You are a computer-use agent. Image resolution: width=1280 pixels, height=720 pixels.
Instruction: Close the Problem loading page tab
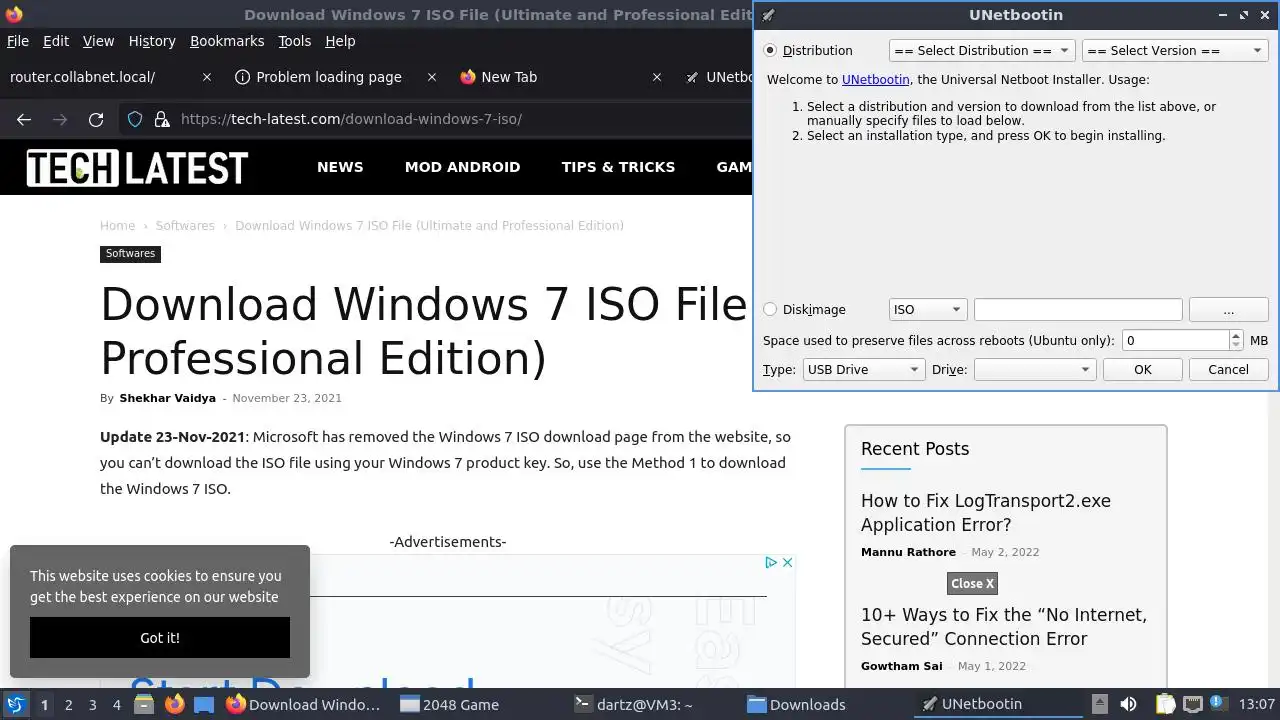432,77
